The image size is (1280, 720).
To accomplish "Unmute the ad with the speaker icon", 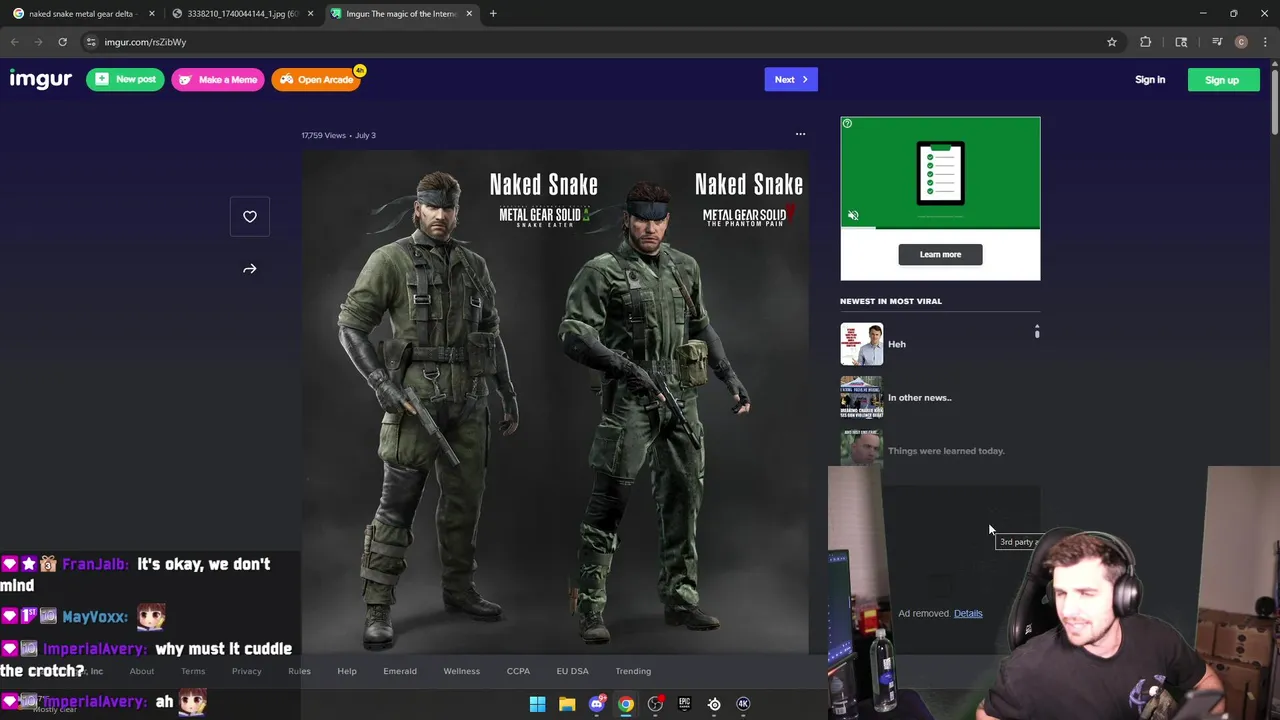I will (853, 216).
